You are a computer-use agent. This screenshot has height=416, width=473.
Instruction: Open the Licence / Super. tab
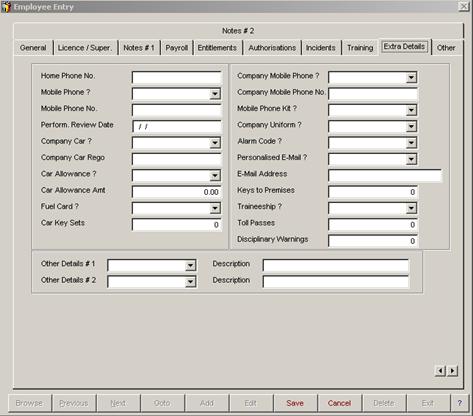click(85, 48)
